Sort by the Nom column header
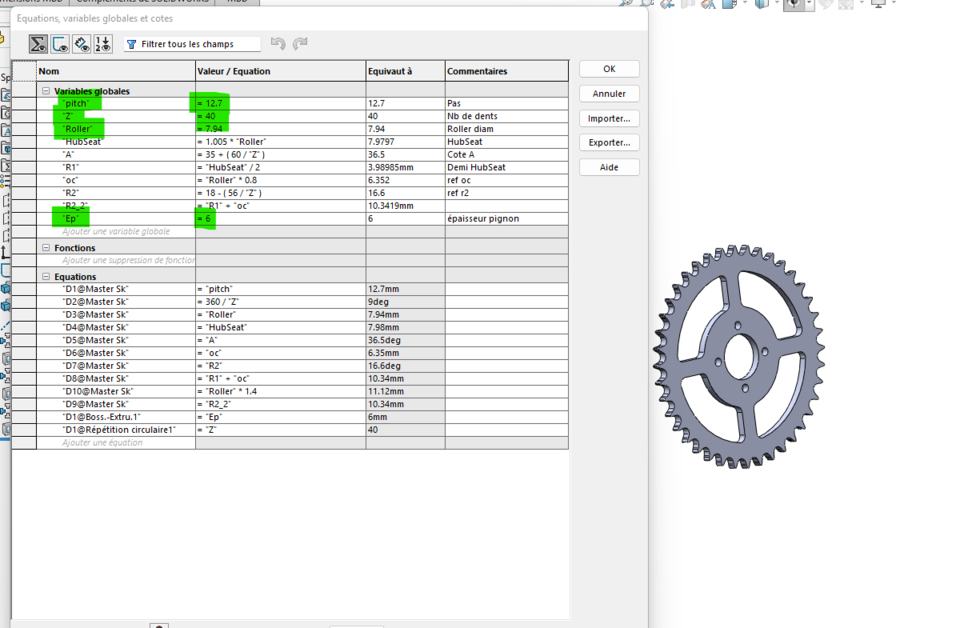The height and width of the screenshot is (628, 960). (x=115, y=71)
